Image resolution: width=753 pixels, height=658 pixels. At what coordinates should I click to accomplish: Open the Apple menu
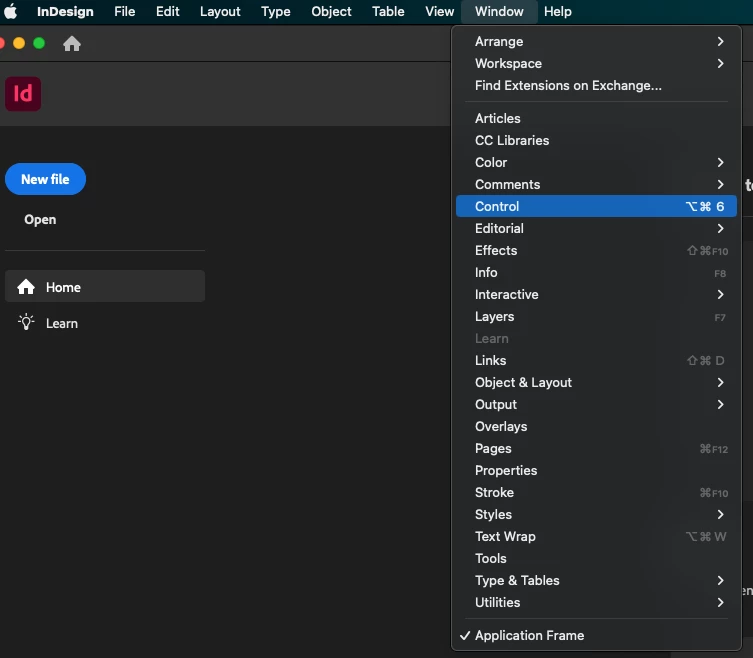[10, 11]
